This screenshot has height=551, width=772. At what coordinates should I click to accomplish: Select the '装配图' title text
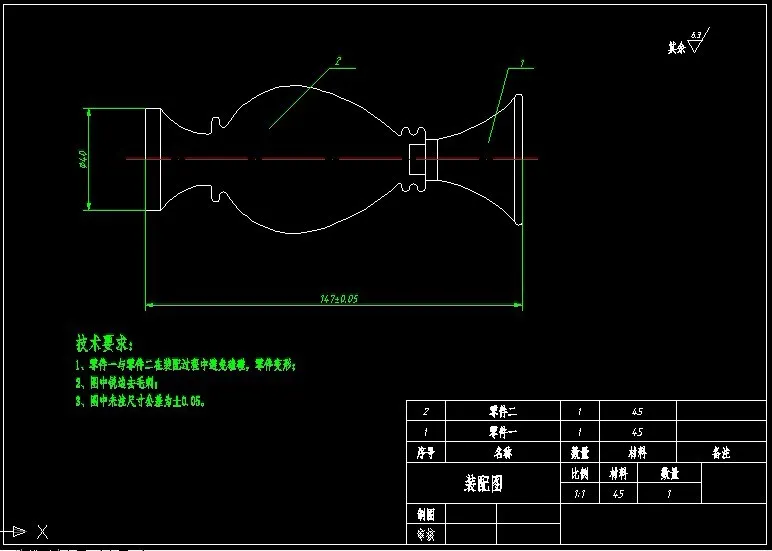click(483, 484)
